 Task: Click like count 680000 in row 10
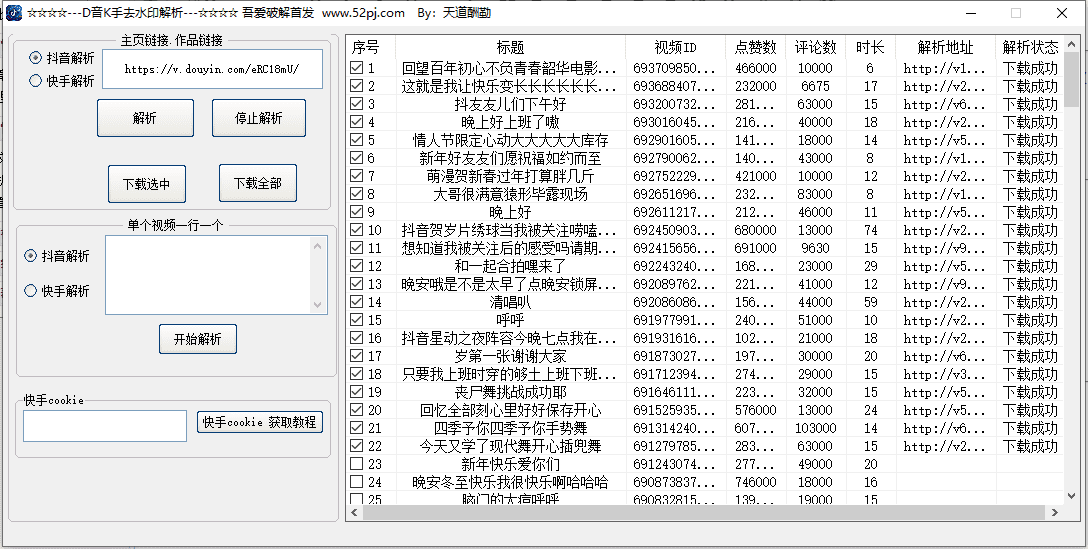756,230
